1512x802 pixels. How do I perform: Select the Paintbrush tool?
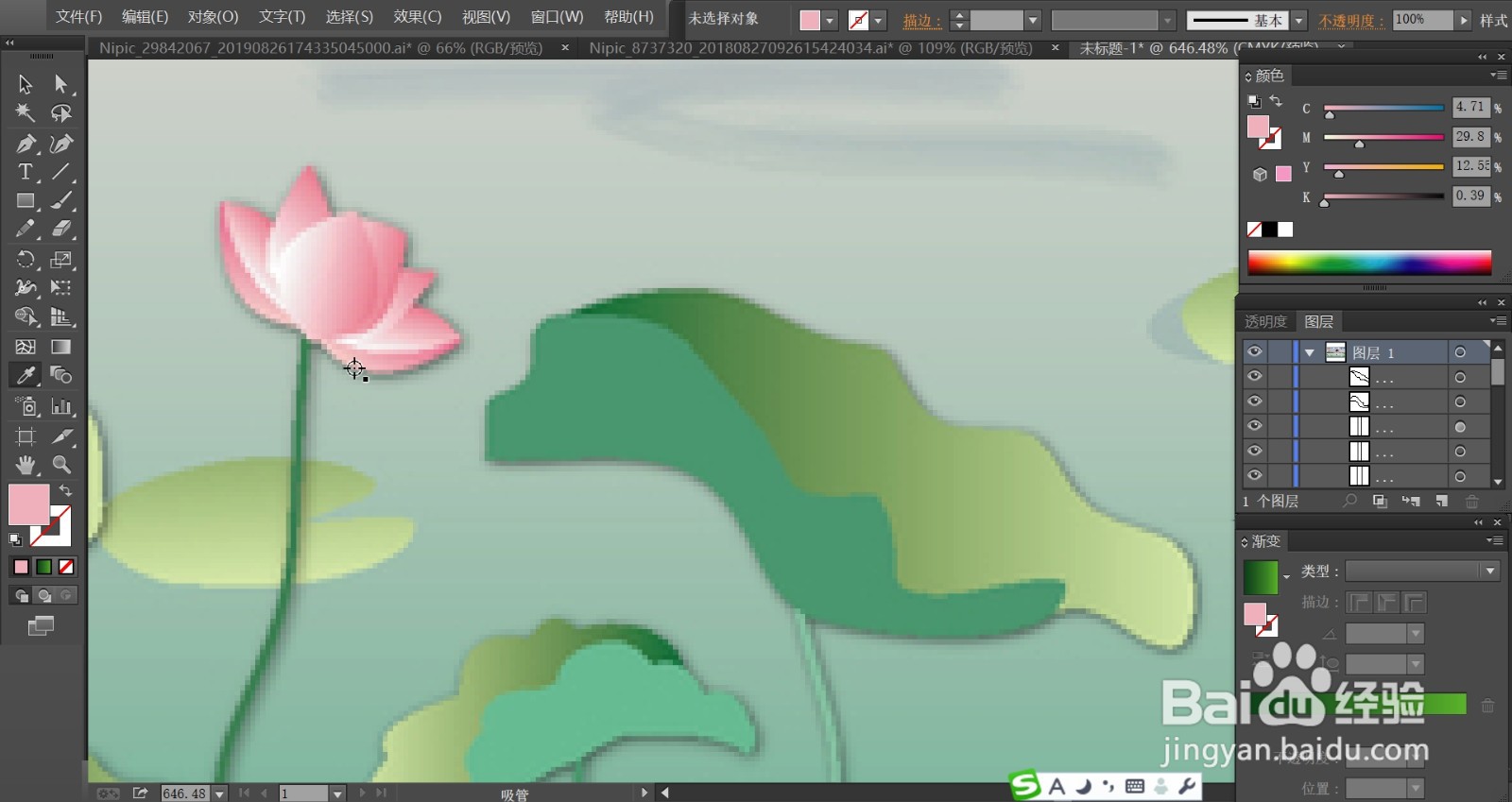click(x=61, y=200)
